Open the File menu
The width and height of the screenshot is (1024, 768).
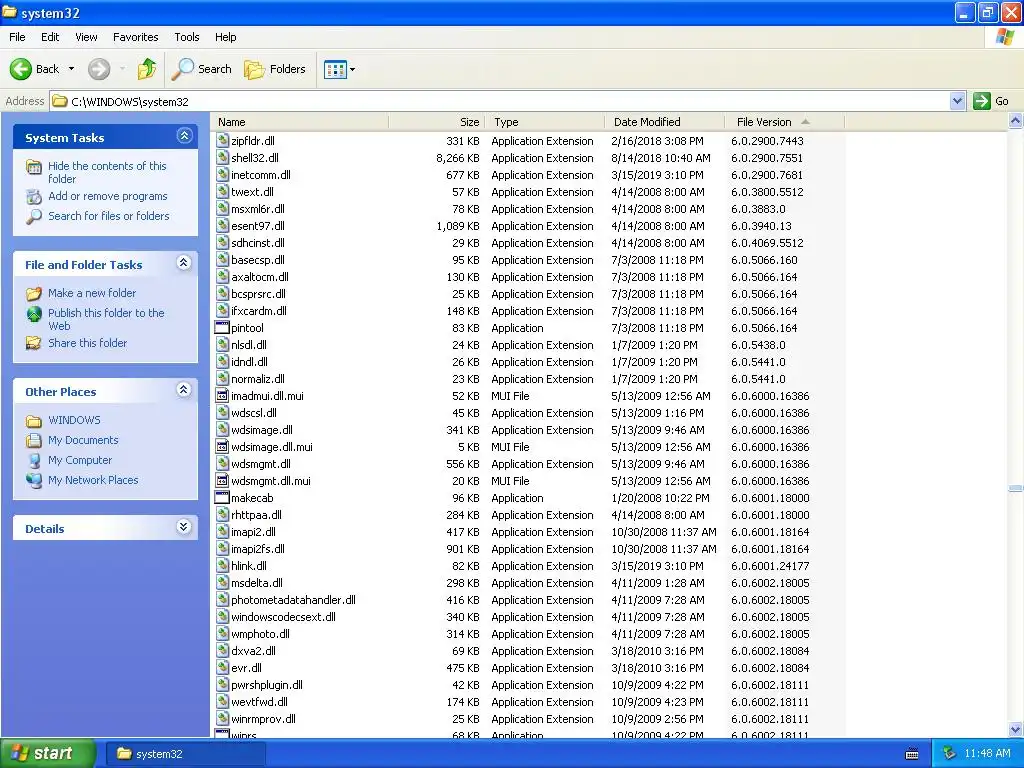click(18, 37)
